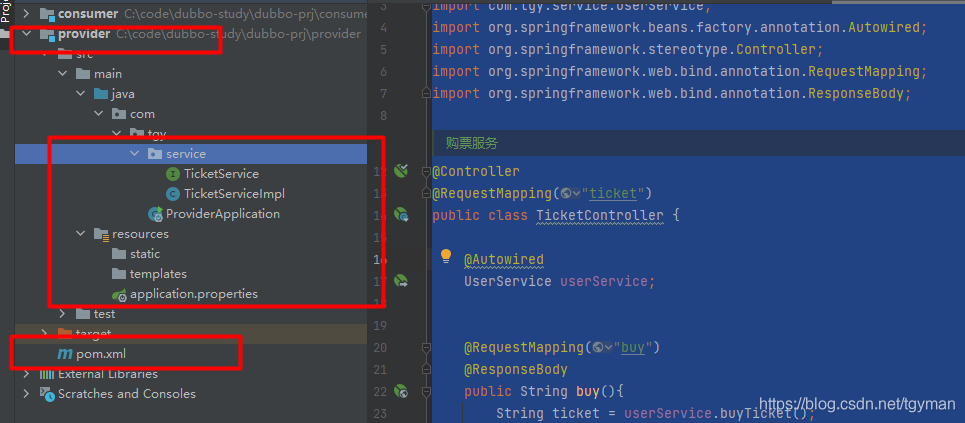Click the gutter icon on the TicketController class line

point(401,215)
